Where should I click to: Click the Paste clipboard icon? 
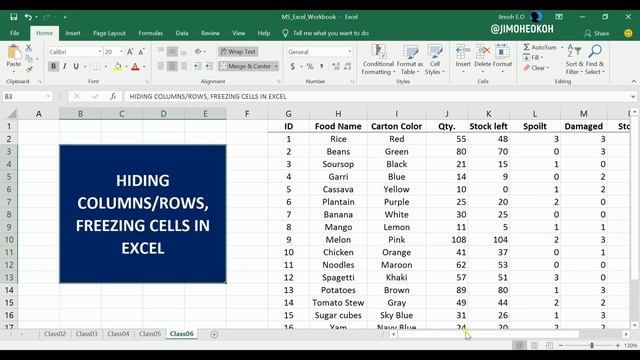tap(14, 52)
